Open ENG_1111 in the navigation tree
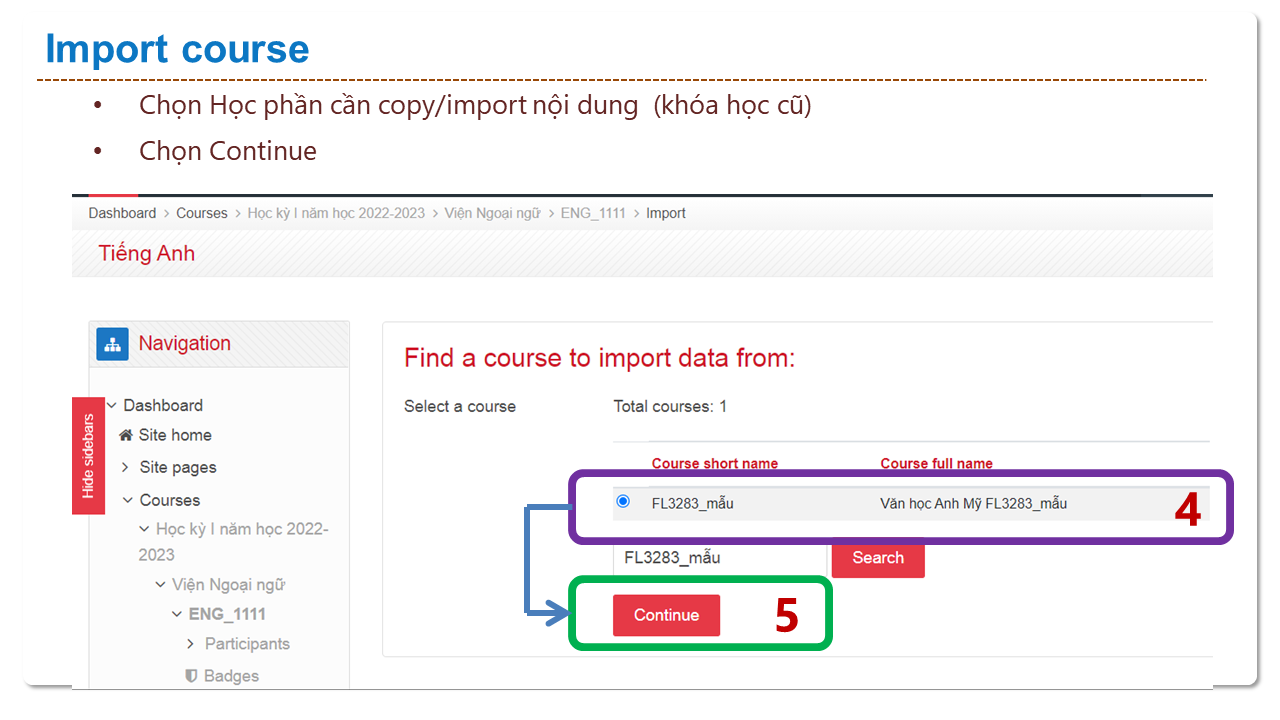 229,614
